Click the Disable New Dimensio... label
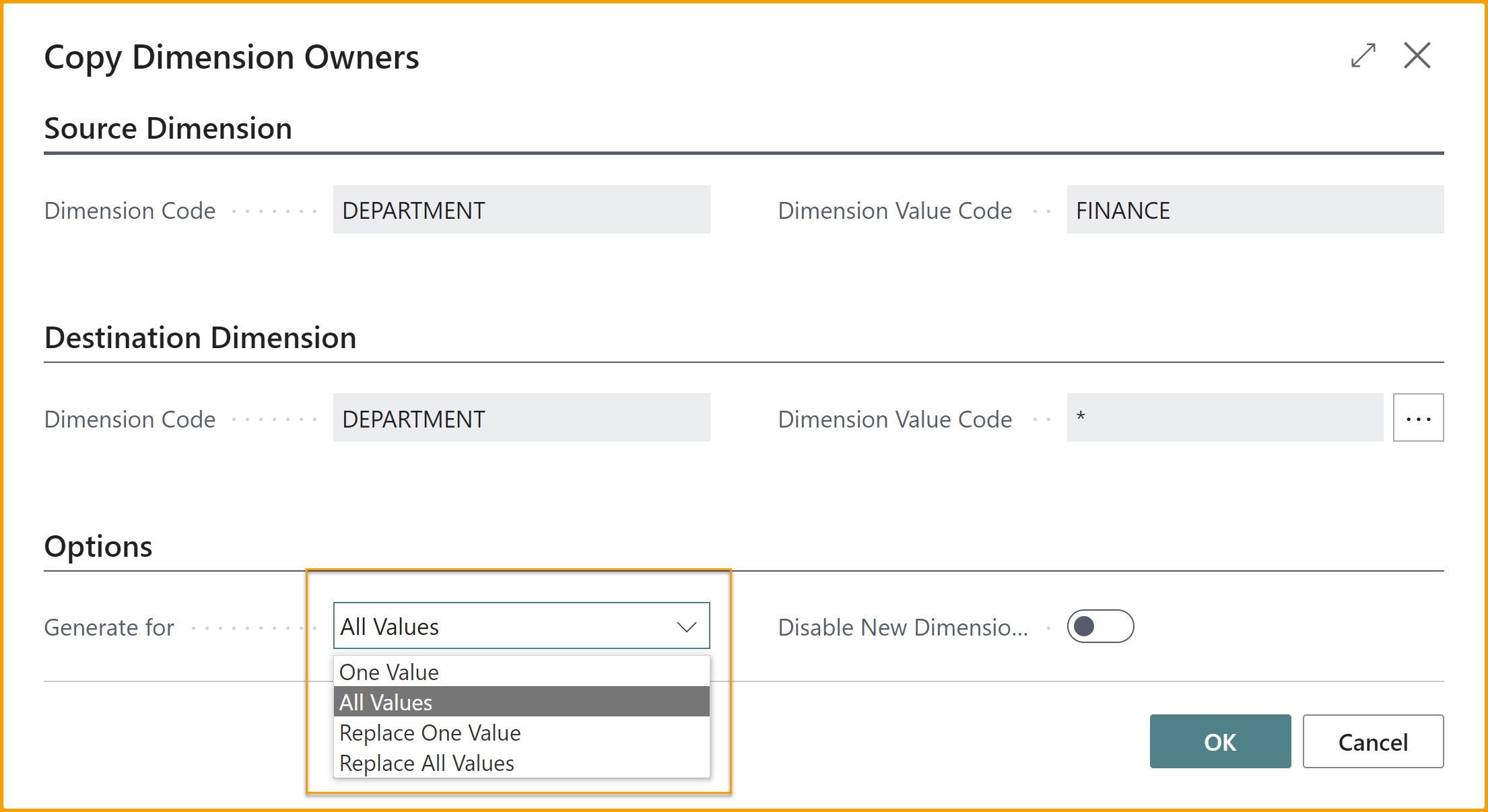Image resolution: width=1488 pixels, height=812 pixels. [x=903, y=628]
